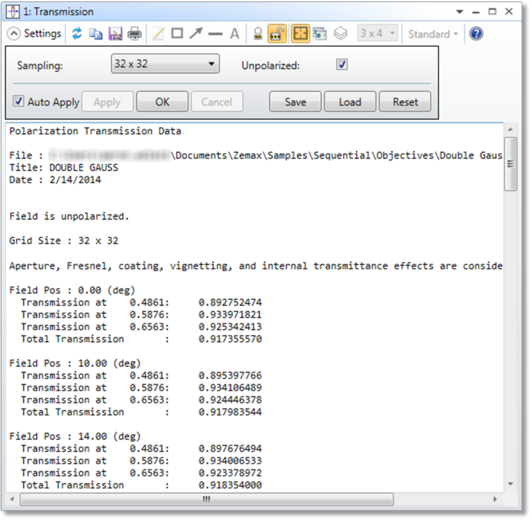532x520 pixels.
Task: Click the clone window icon
Action: pos(320,34)
